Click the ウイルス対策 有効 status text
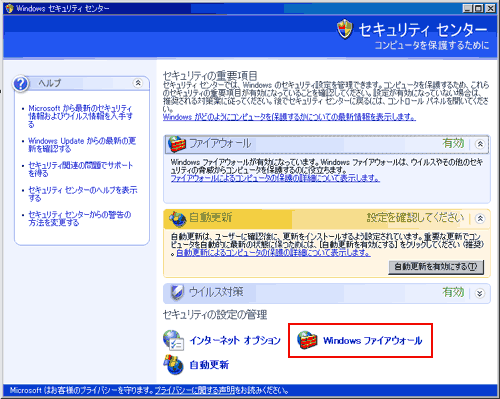The image size is (500, 399). 453,293
